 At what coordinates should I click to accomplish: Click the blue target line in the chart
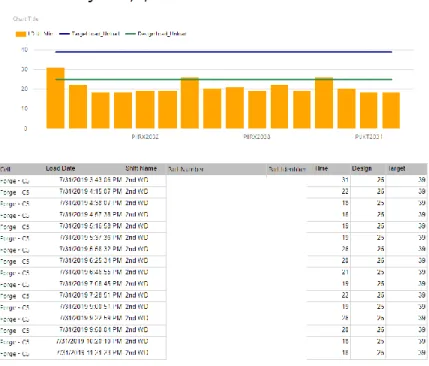pyautogui.click(x=223, y=52)
